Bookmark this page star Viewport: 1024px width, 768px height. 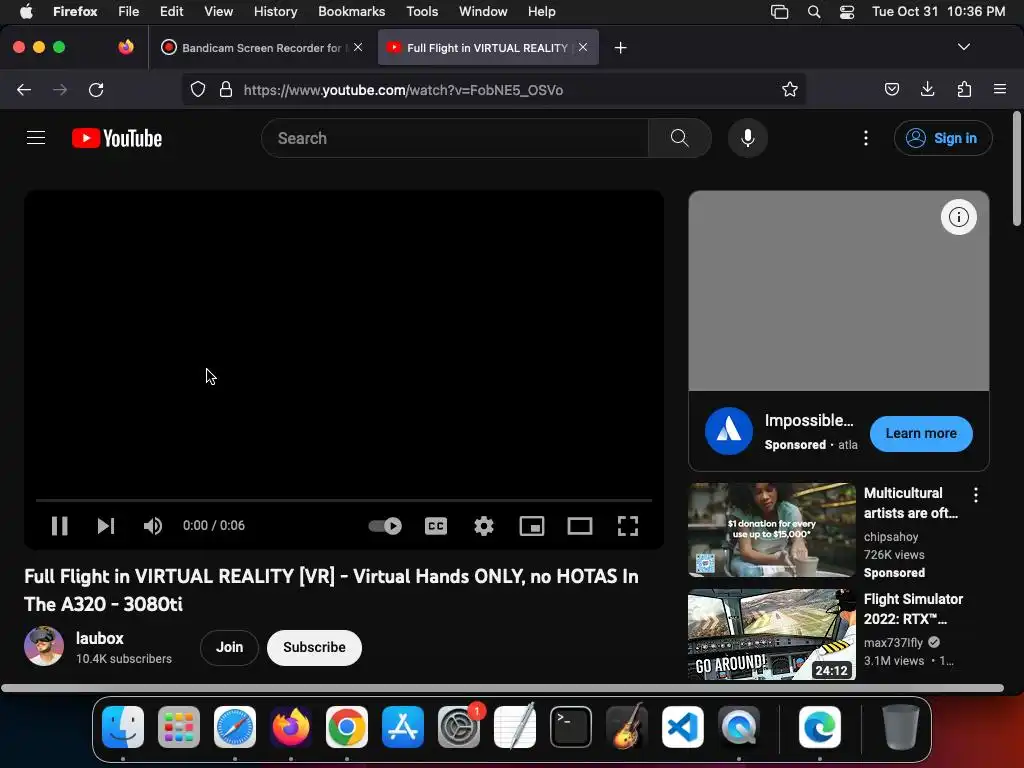[x=790, y=89]
